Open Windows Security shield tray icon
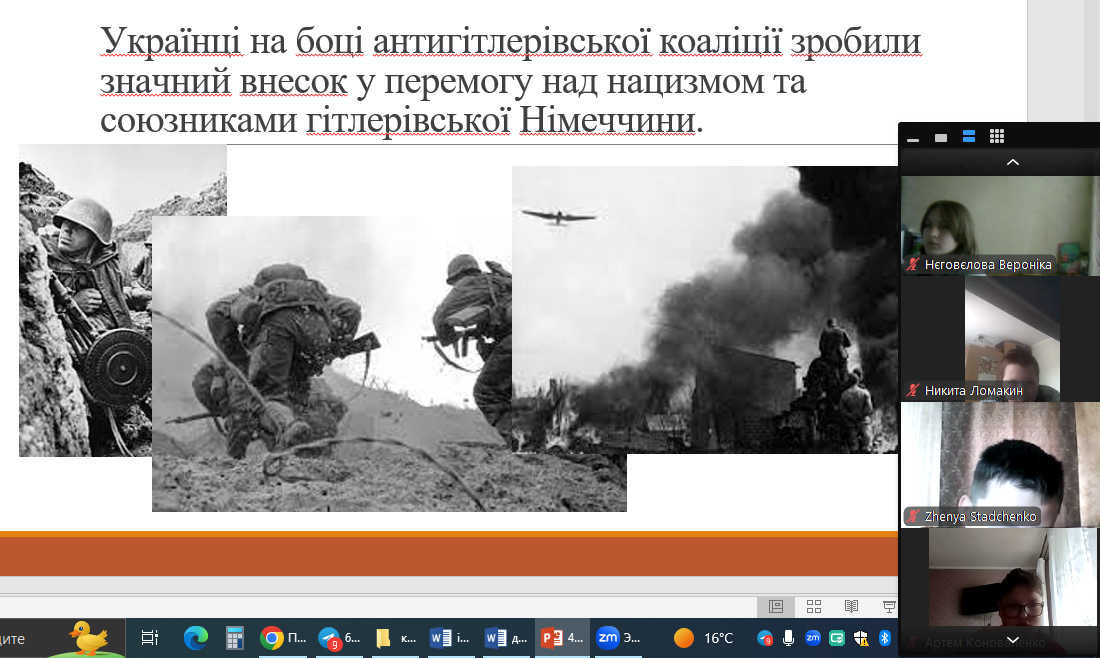 click(861, 638)
